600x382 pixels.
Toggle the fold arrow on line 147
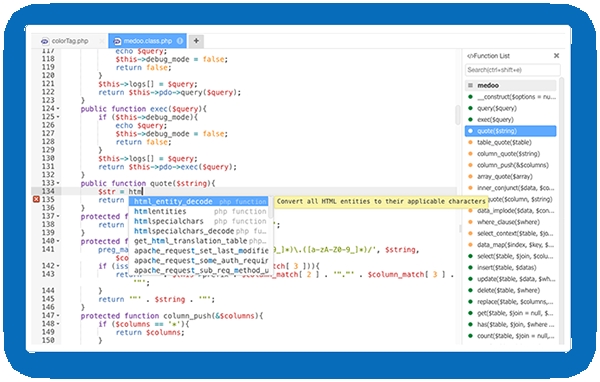58,316
